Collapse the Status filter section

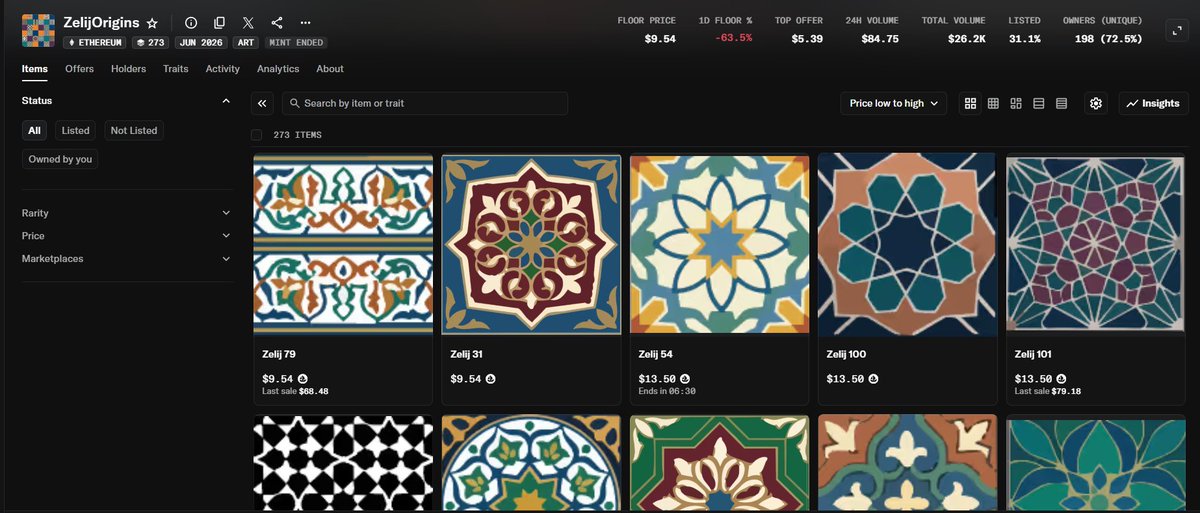click(x=226, y=100)
